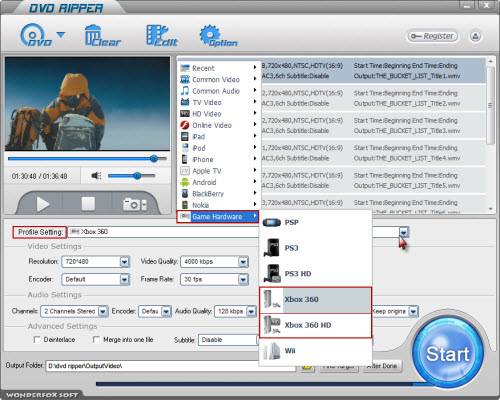Click the Register key button
Screen dimensions: 500x400
[x=432, y=36]
